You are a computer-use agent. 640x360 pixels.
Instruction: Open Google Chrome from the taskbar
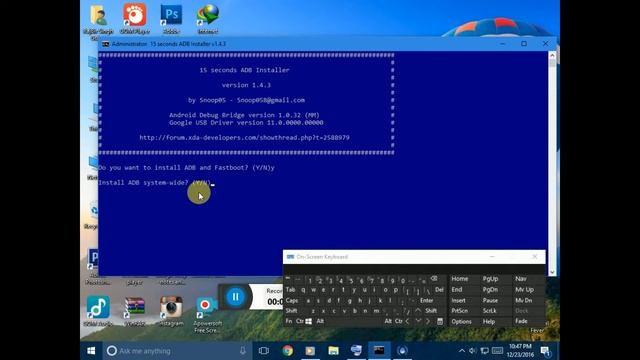coord(288,351)
